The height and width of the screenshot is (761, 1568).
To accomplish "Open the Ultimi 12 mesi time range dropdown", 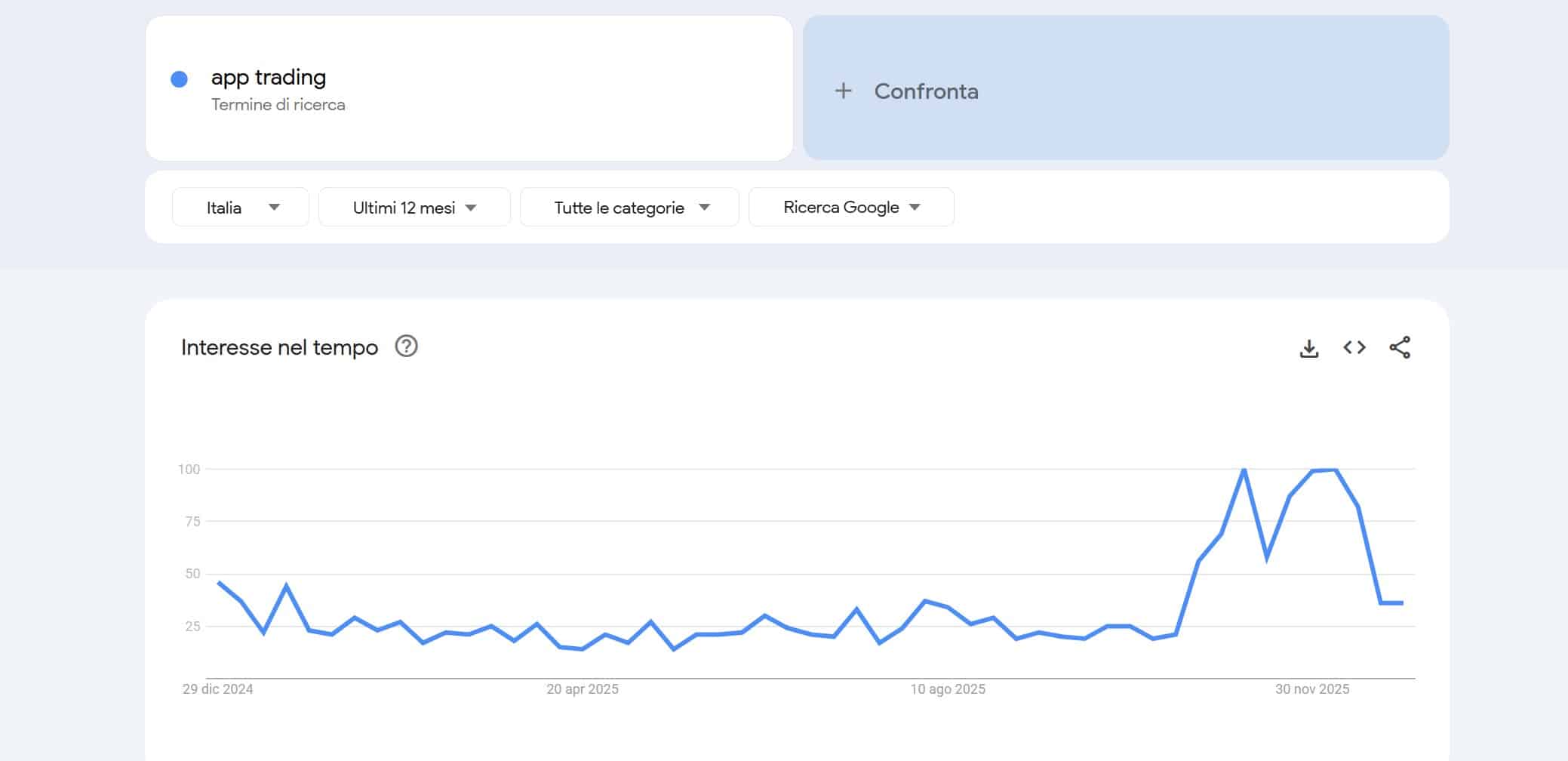I will 414,206.
